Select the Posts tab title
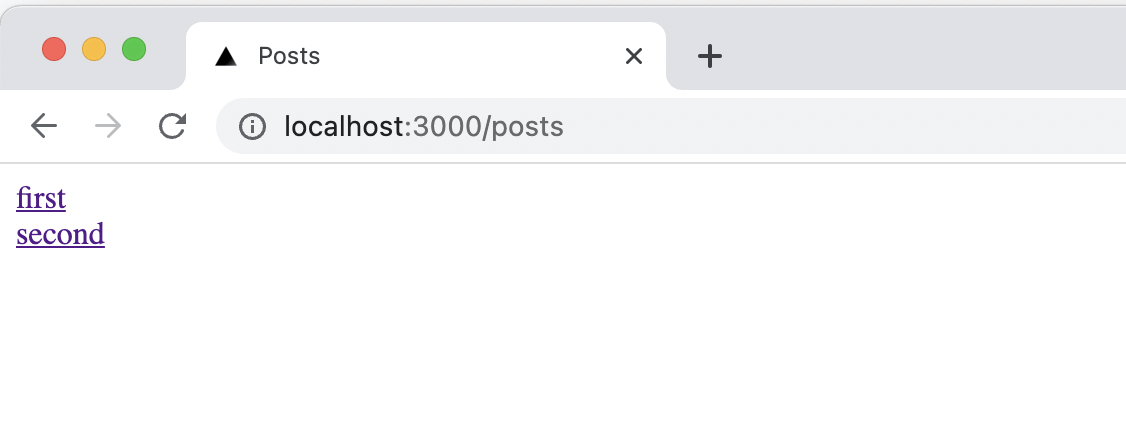 (289, 56)
